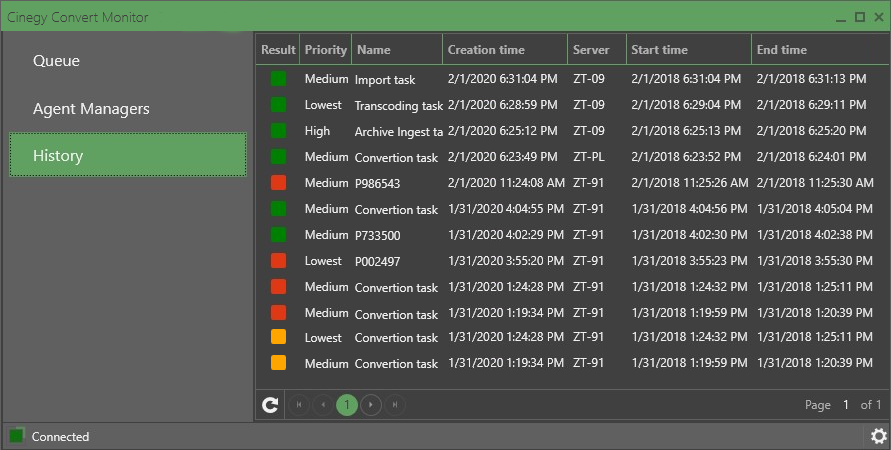891x450 pixels.
Task: Jump to the last page button
Action: click(x=395, y=405)
